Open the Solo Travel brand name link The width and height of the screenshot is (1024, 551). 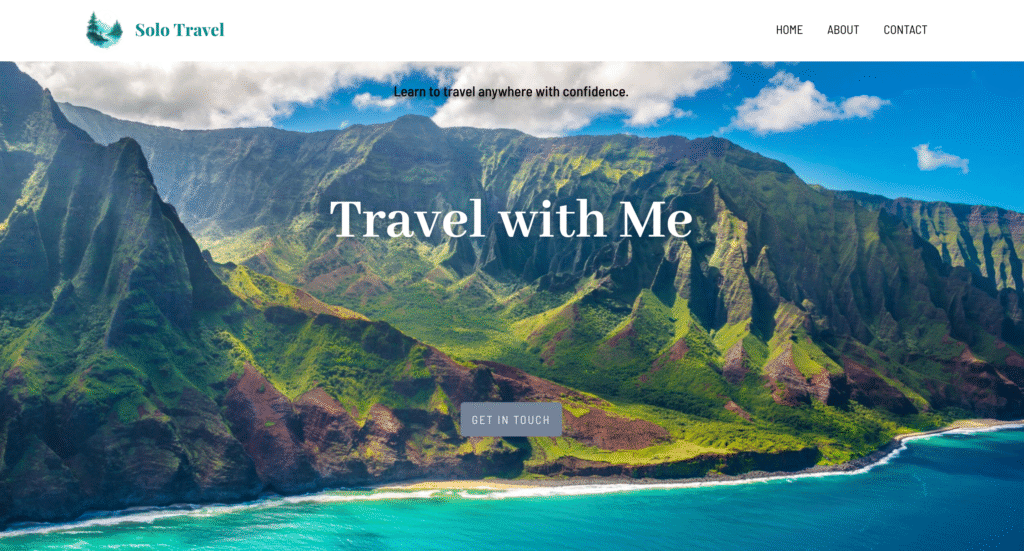(180, 30)
